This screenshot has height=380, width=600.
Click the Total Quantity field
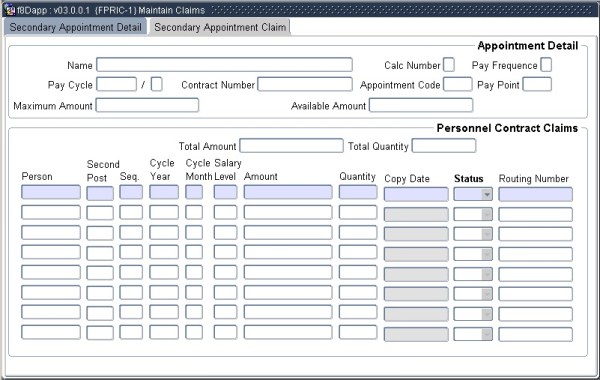(x=444, y=146)
